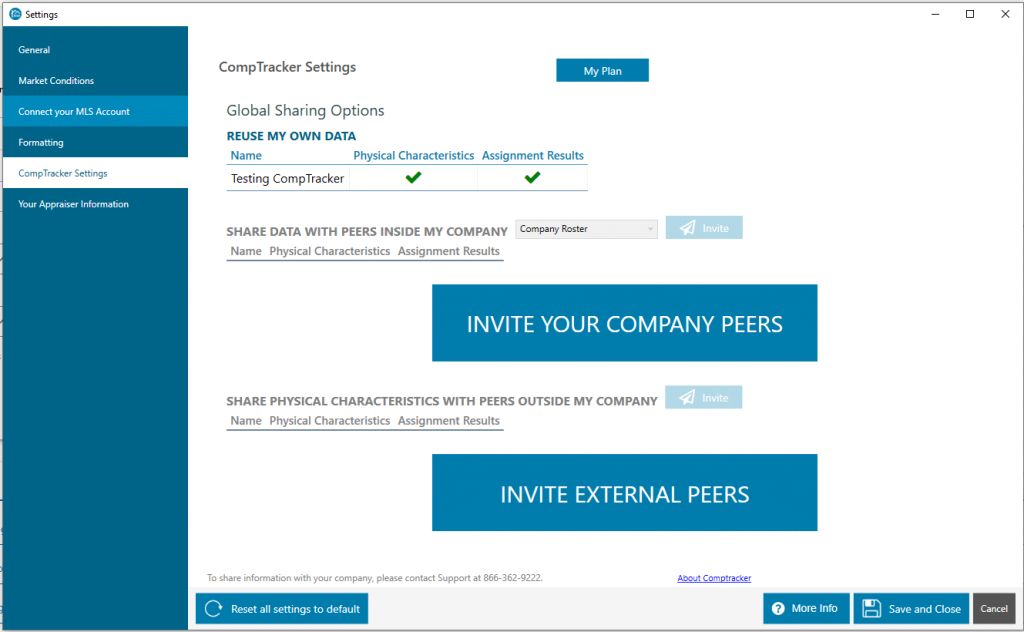Click Physical Characteristics header in inside-company table
This screenshot has width=1024, height=632.
coord(330,251)
